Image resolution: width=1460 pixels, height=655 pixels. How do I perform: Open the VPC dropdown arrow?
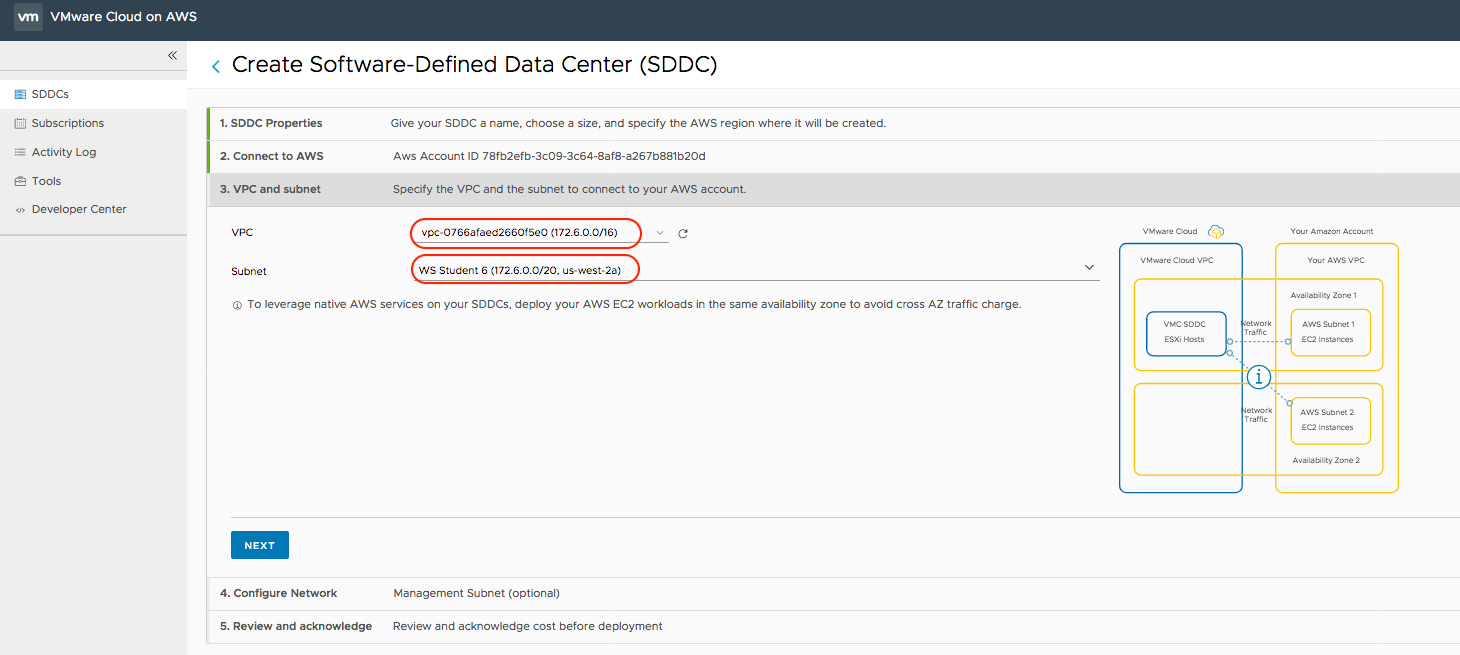[x=659, y=233]
